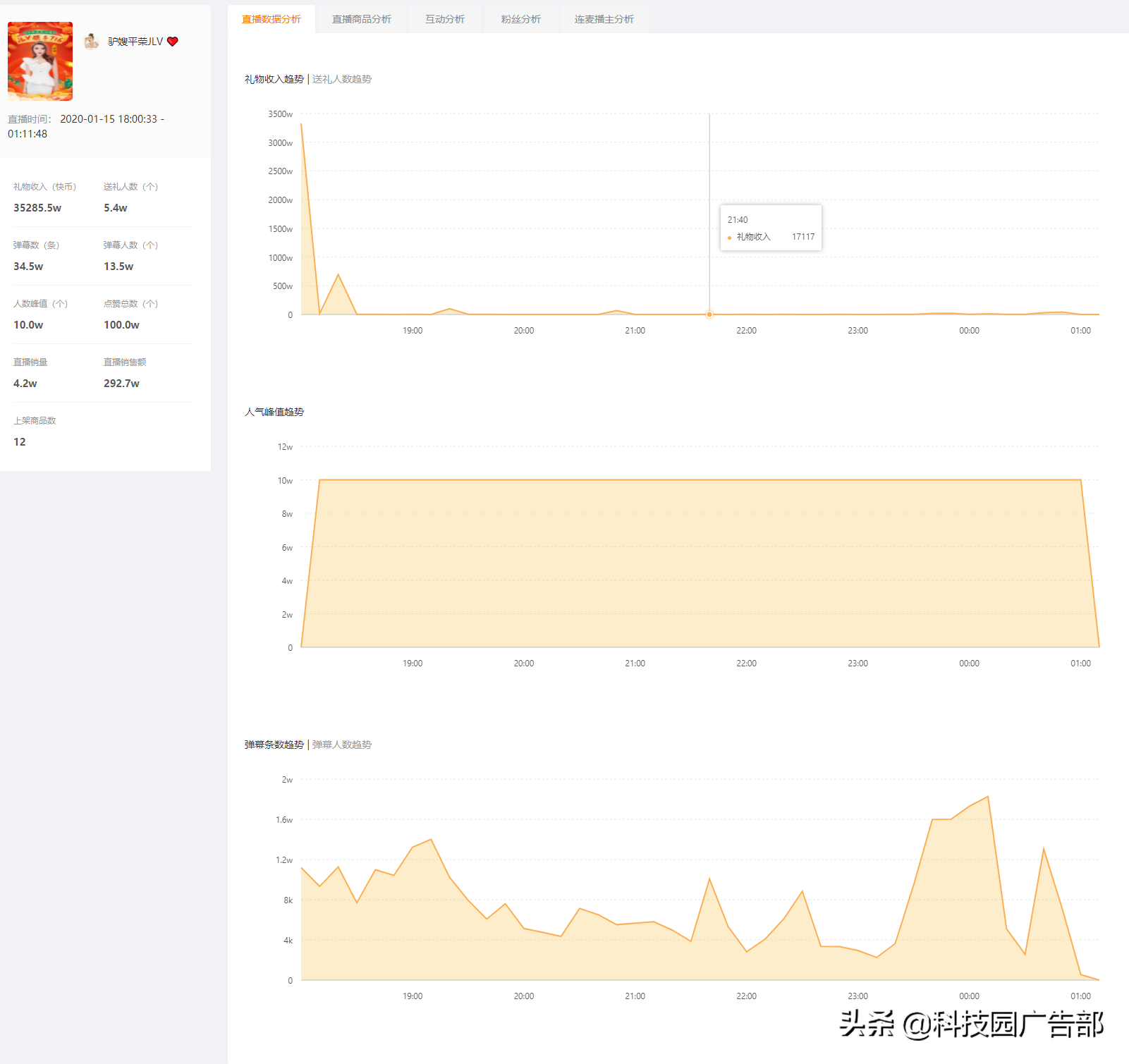Select the 粉丝分析 tab
Viewport: 1129px width, 1064px height.
click(x=520, y=19)
